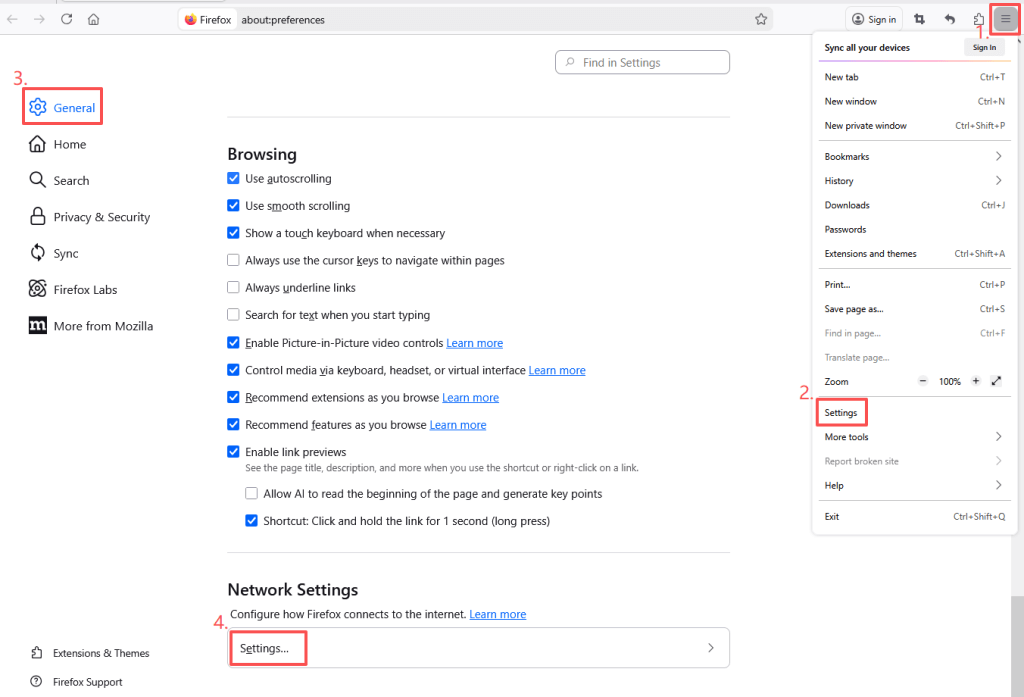Image resolution: width=1024 pixels, height=697 pixels.
Task: Click the zoom in plus icon
Action: (975, 381)
